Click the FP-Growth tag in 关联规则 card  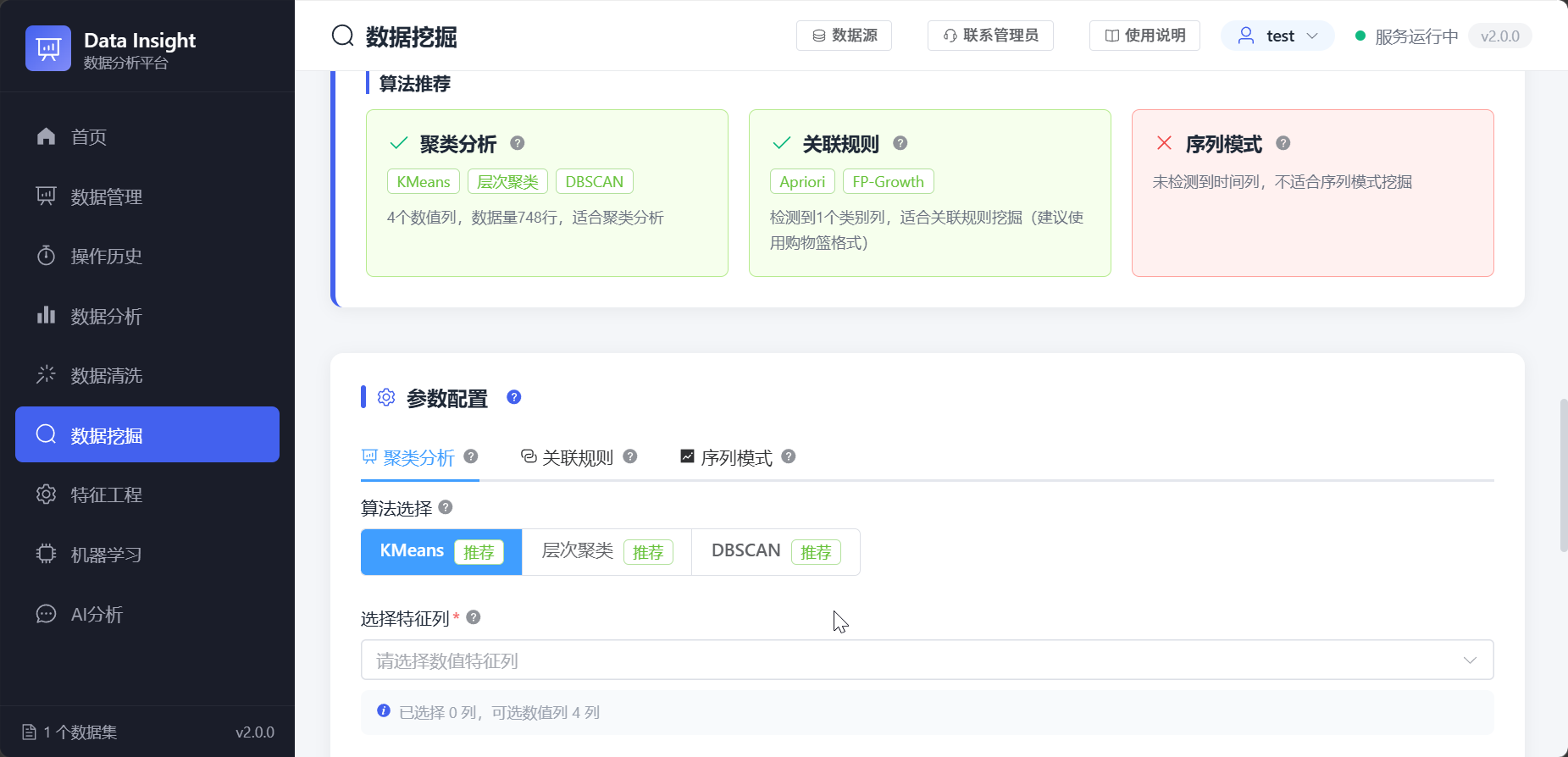888,182
